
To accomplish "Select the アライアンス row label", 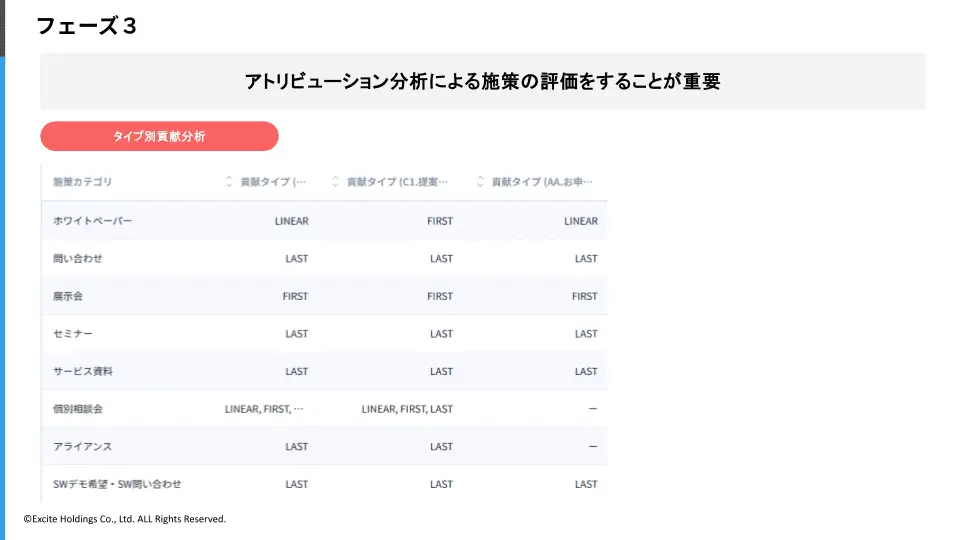I will pos(83,446).
